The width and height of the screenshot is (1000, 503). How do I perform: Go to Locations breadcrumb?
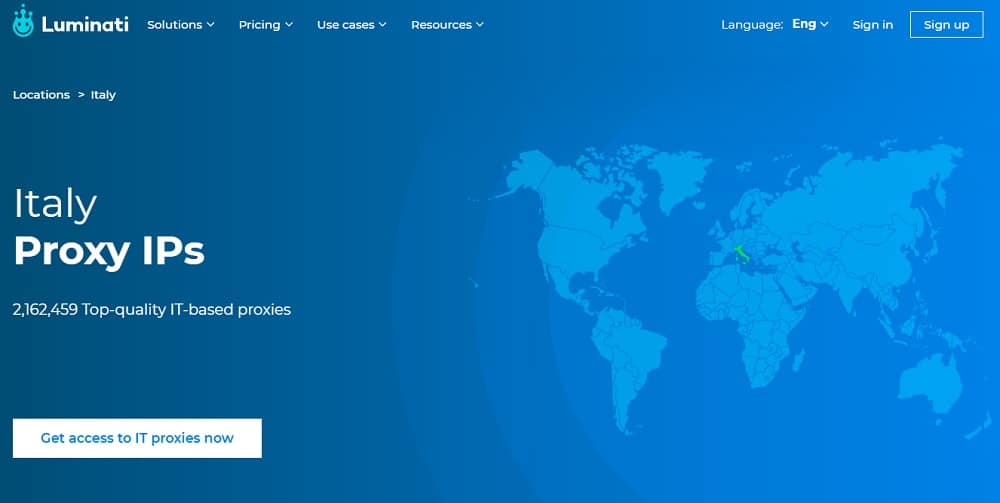[x=41, y=95]
